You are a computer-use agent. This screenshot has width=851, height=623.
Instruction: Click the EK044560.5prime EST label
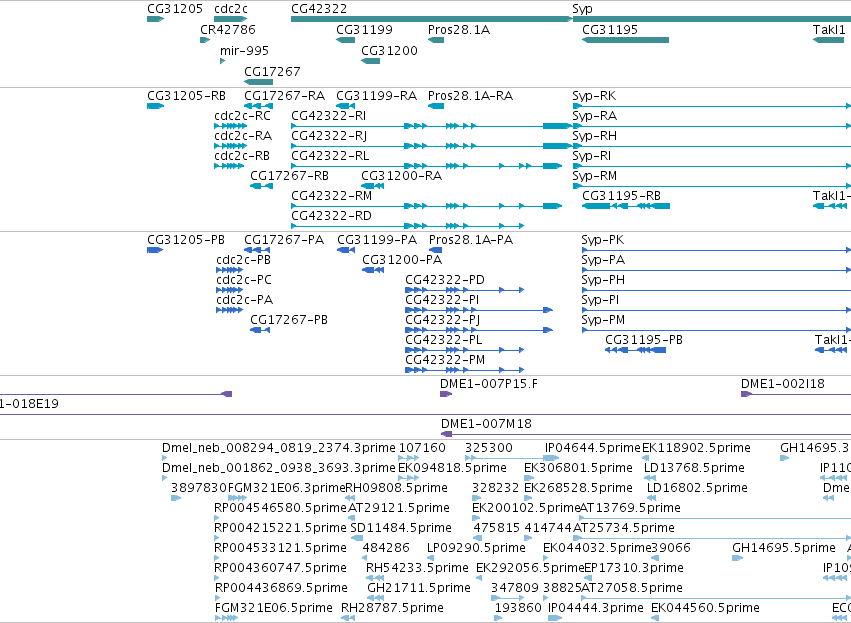(706, 608)
